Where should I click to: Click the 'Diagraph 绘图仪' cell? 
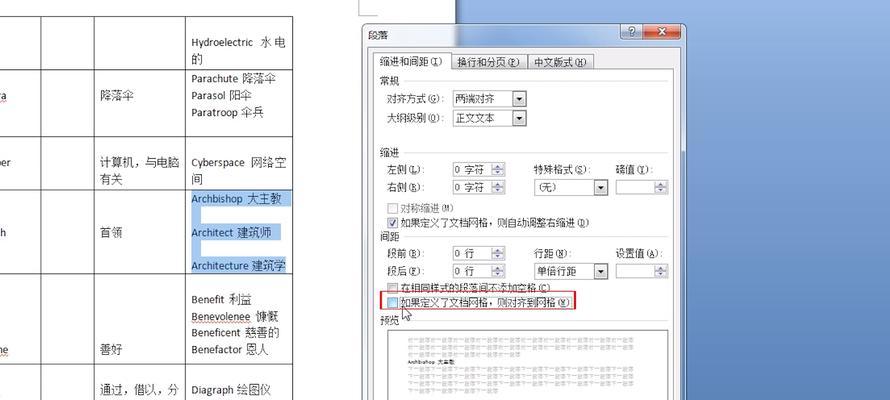(239, 382)
